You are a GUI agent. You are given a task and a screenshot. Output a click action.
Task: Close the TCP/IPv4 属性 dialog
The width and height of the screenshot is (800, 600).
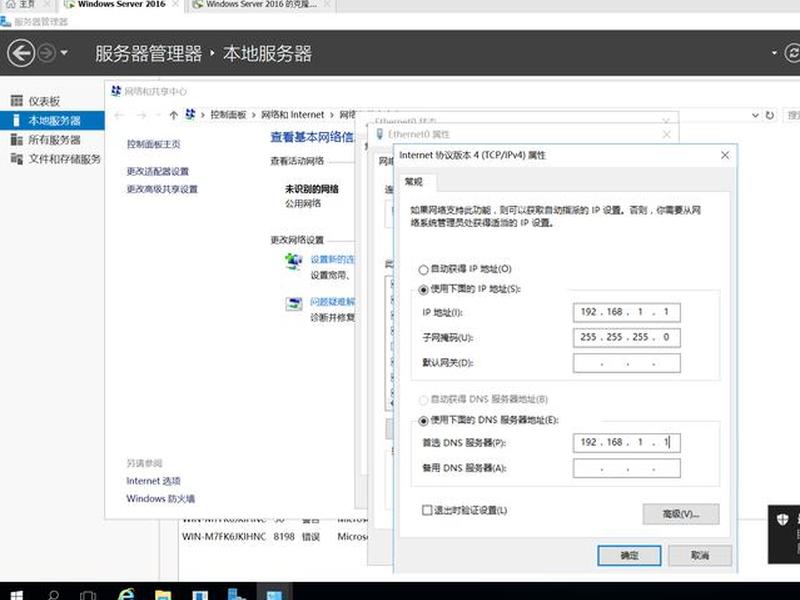(x=724, y=155)
